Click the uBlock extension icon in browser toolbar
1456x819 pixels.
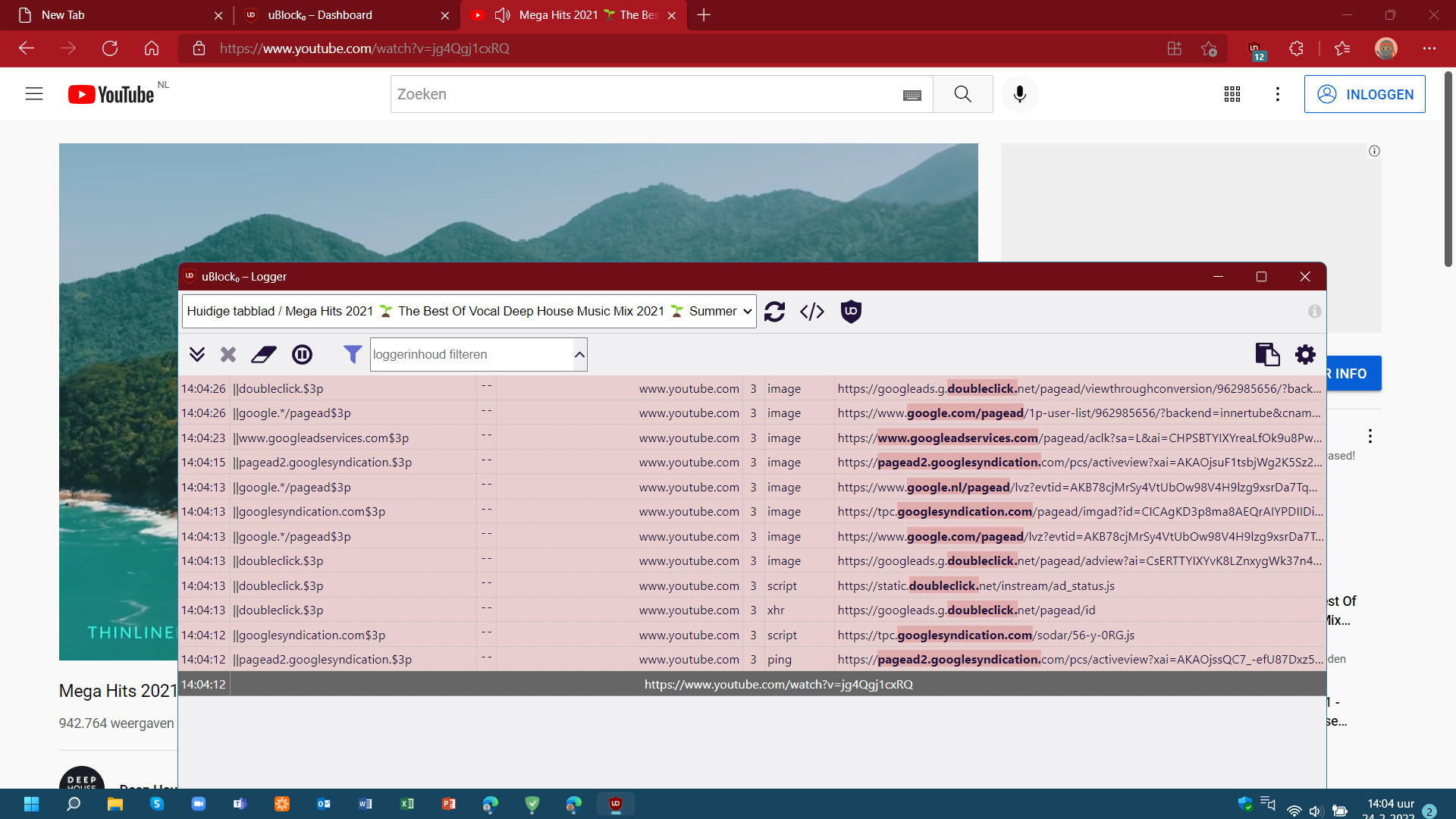[1256, 49]
